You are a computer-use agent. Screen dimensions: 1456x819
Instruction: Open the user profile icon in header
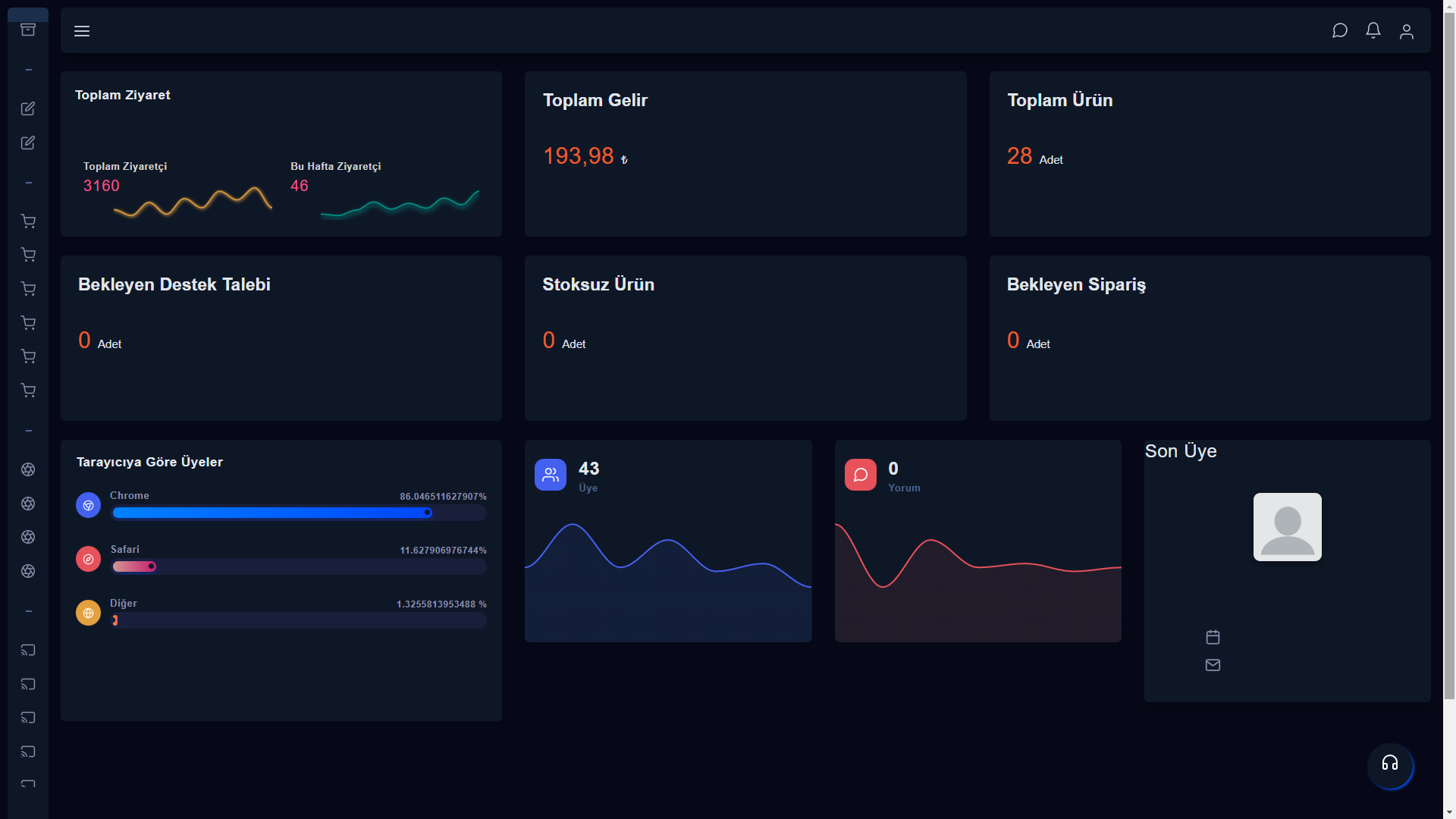pyautogui.click(x=1407, y=31)
